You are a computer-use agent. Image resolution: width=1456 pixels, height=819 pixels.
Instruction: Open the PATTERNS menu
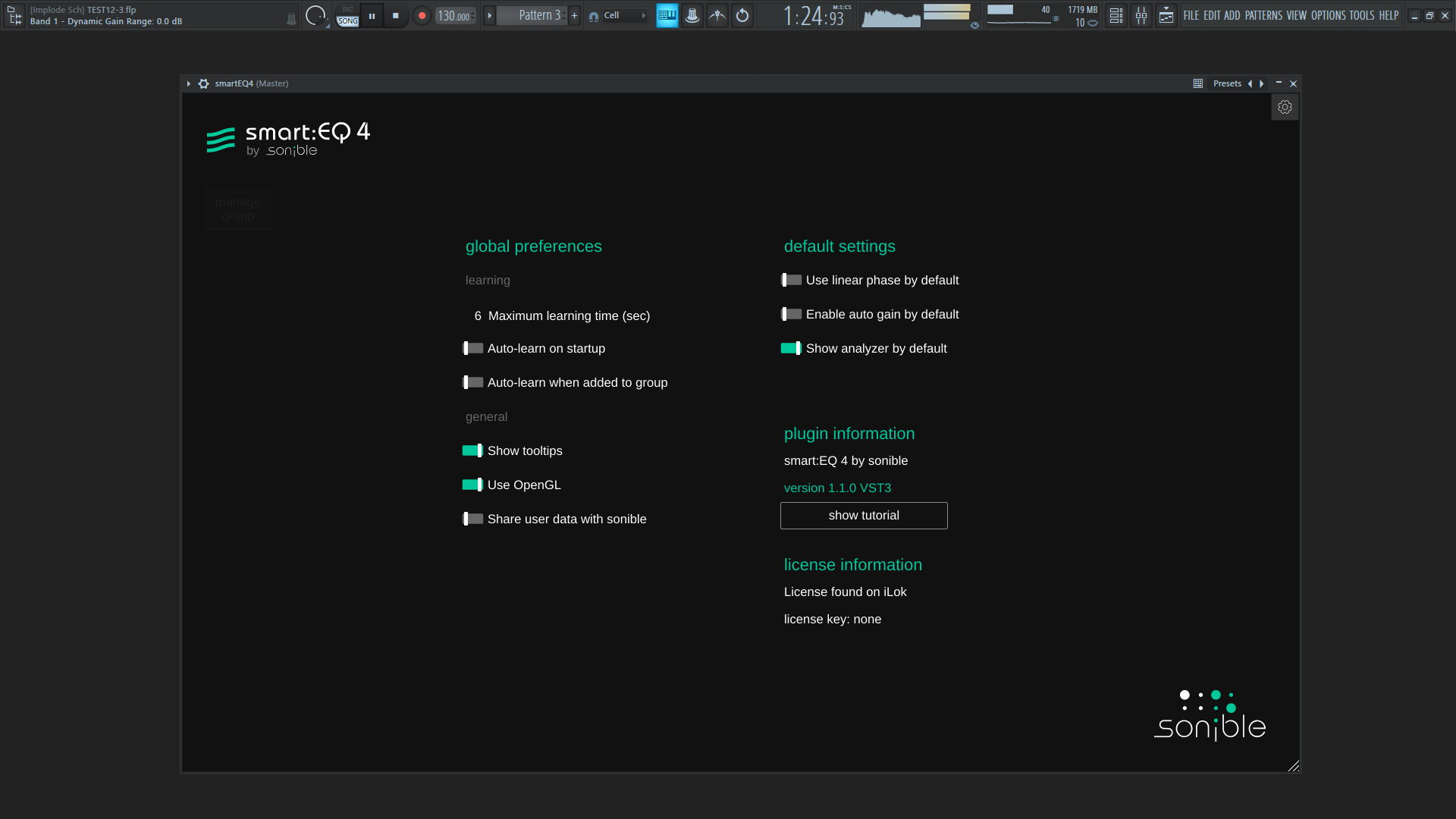1263,15
